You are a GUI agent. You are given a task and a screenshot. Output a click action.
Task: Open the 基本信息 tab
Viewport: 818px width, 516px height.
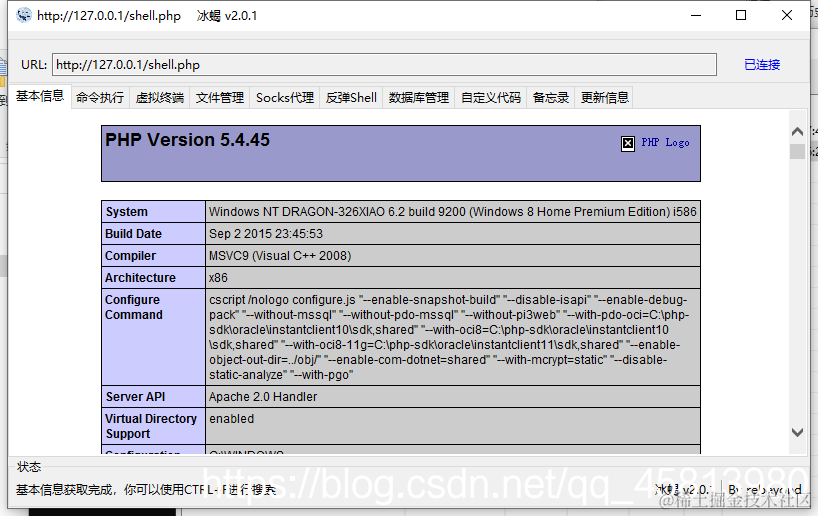click(x=40, y=96)
